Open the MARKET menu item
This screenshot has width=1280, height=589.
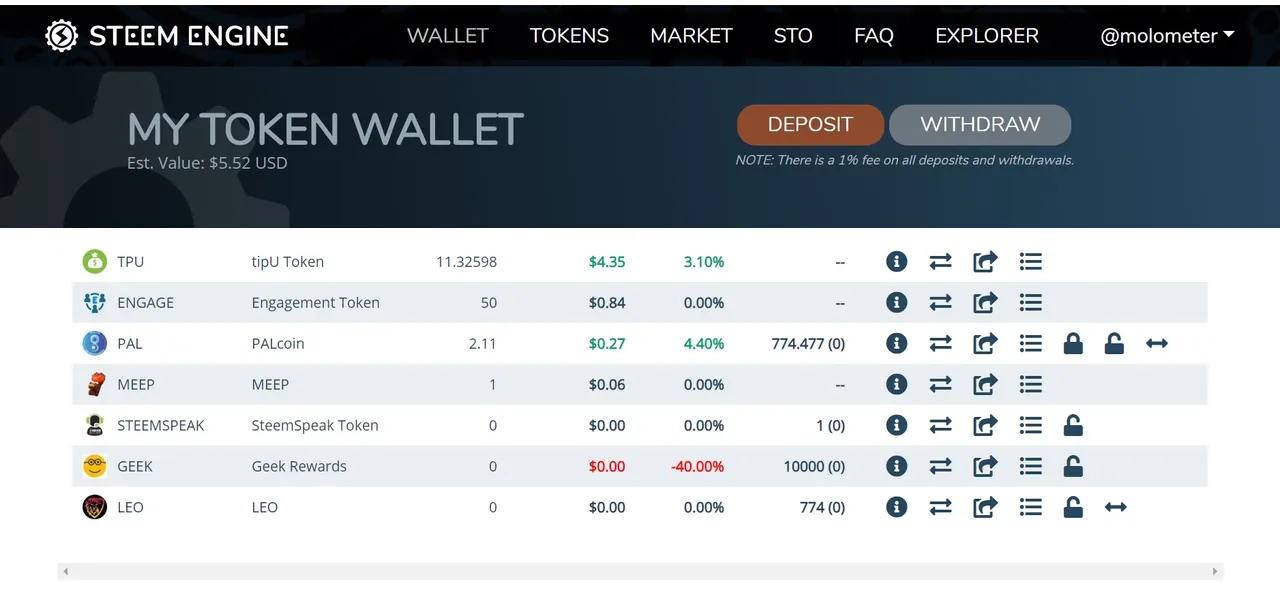click(x=691, y=36)
